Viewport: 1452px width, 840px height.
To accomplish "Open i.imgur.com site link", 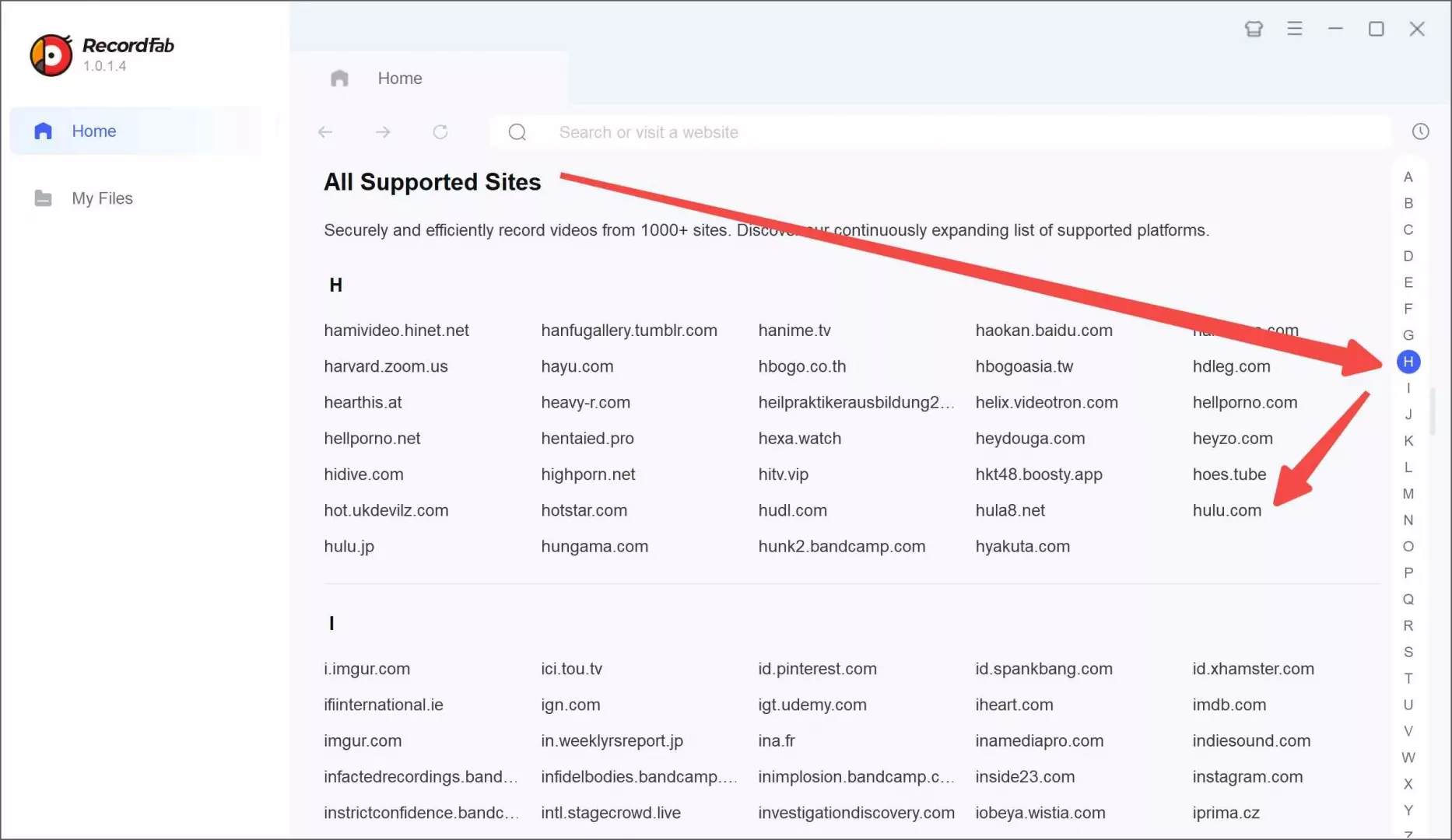I will point(367,669).
